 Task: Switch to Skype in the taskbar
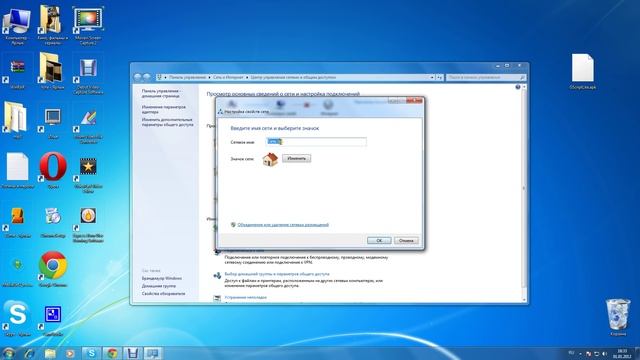[91, 353]
